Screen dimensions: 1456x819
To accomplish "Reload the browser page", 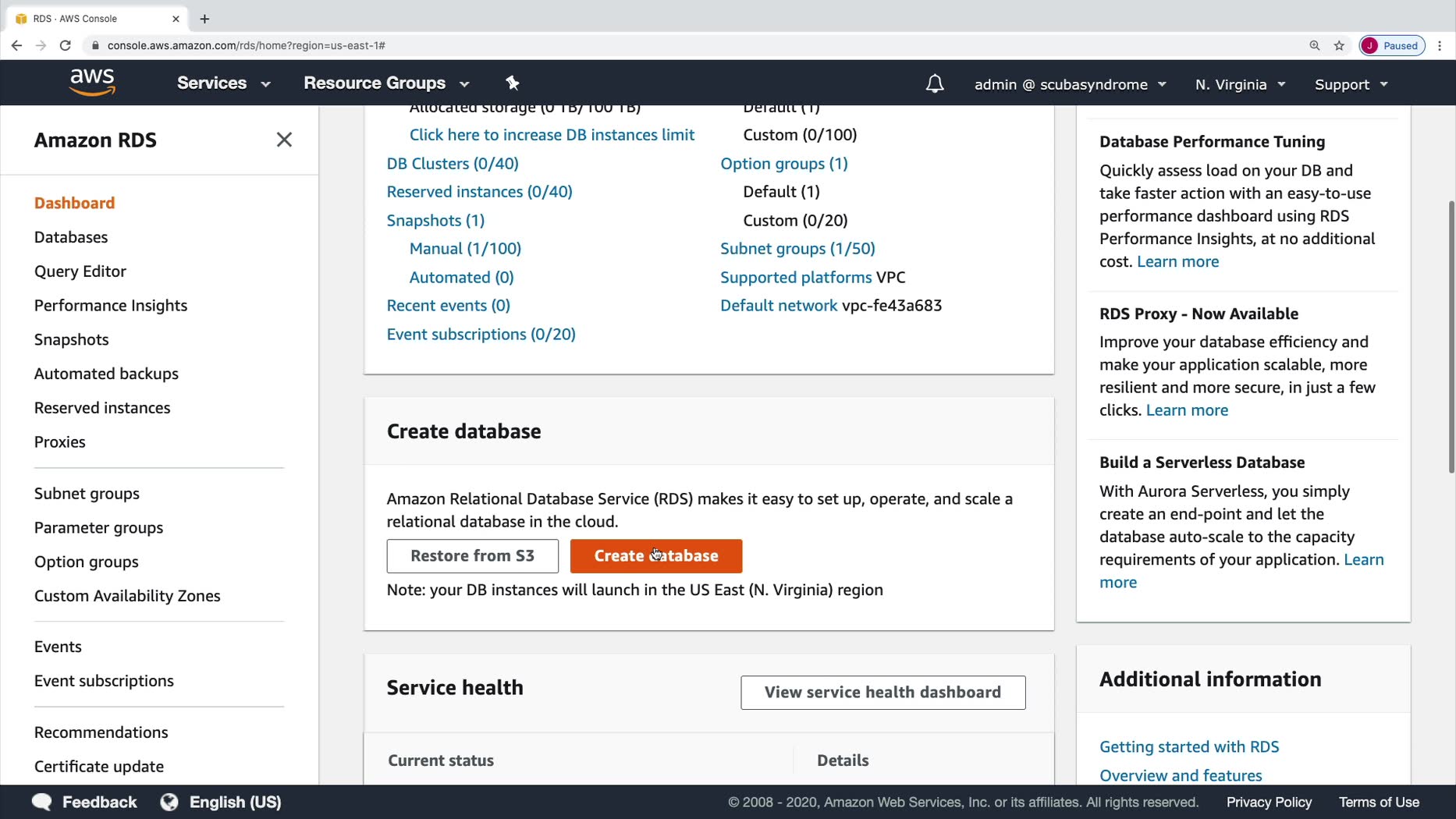I will click(x=66, y=45).
